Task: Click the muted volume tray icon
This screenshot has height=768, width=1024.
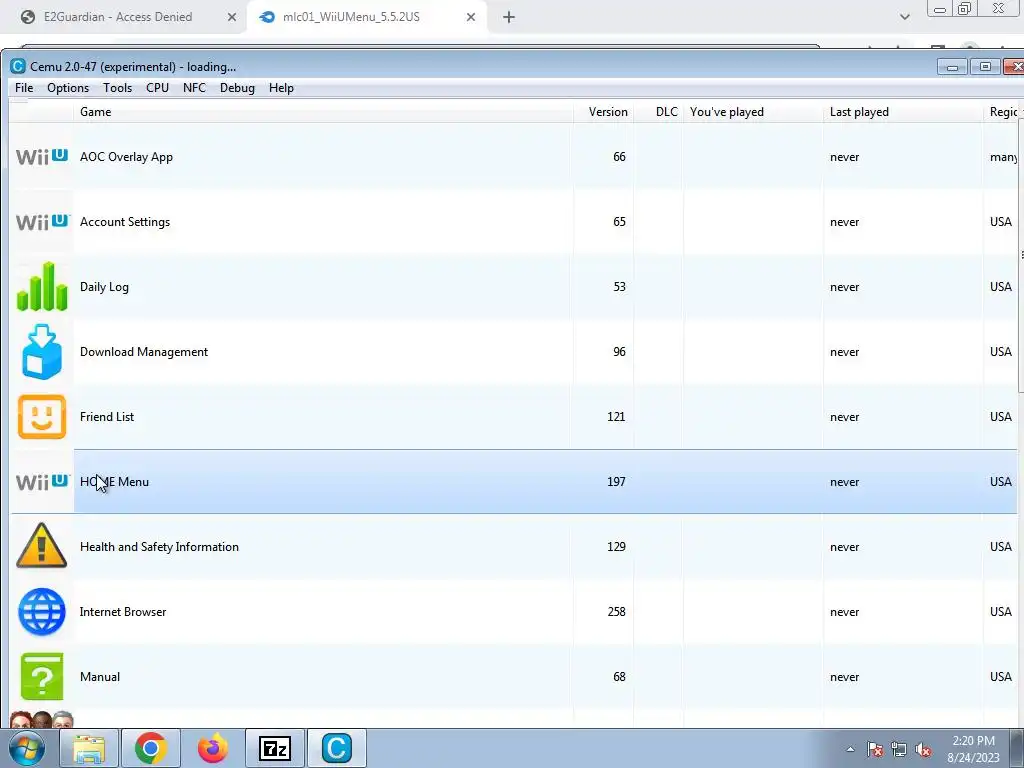Action: [923, 749]
